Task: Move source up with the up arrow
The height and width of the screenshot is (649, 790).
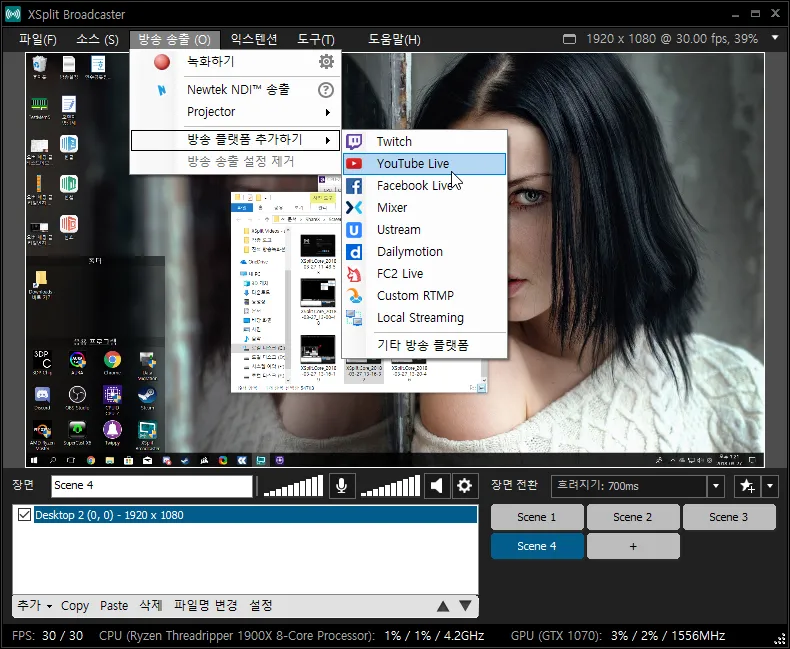Action: (443, 606)
